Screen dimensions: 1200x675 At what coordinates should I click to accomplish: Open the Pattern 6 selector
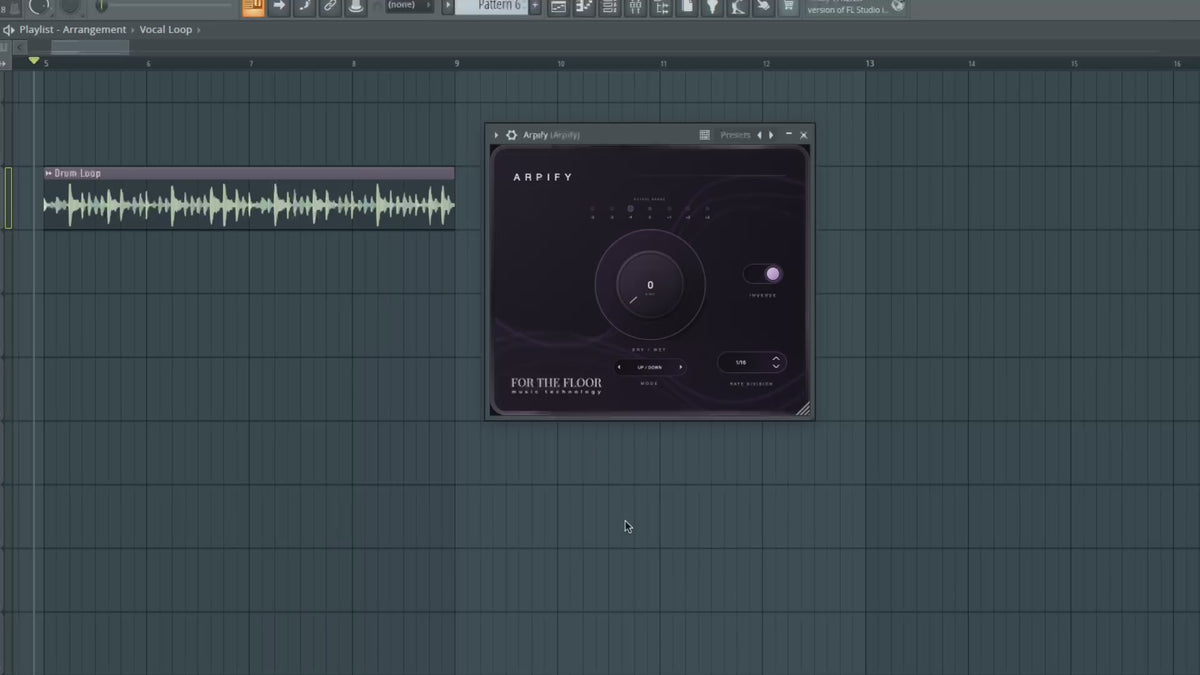(x=491, y=6)
